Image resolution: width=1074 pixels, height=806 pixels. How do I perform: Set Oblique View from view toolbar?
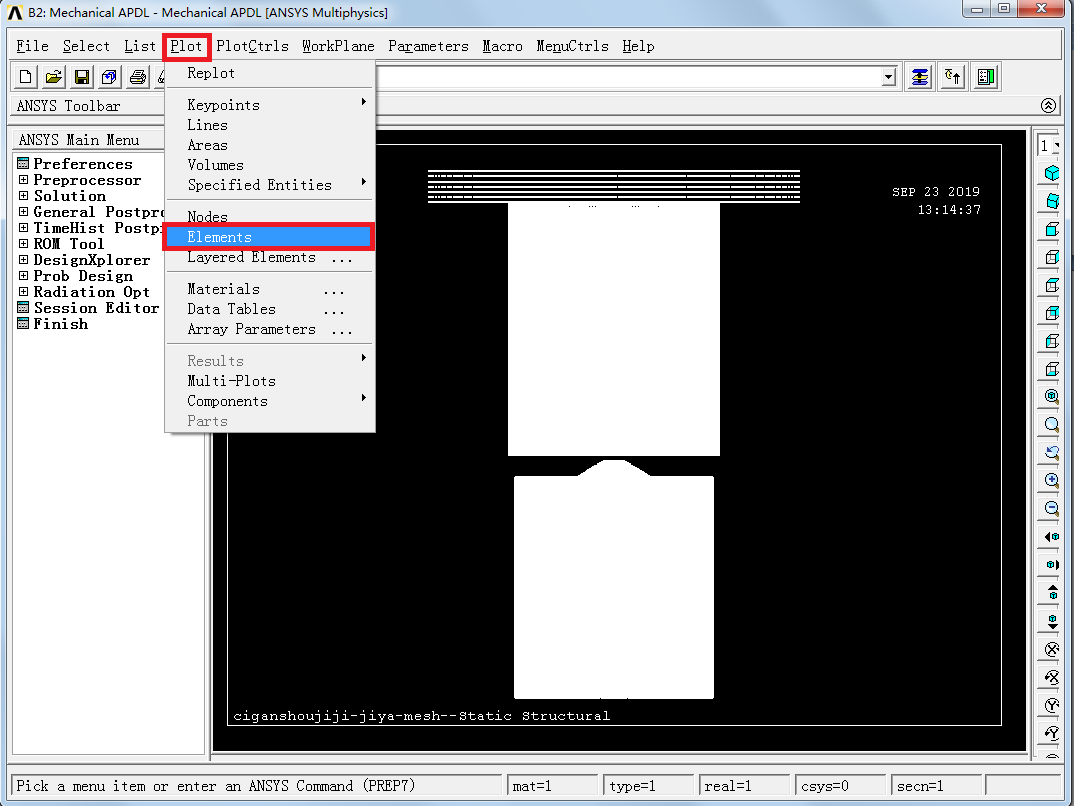(x=1051, y=201)
